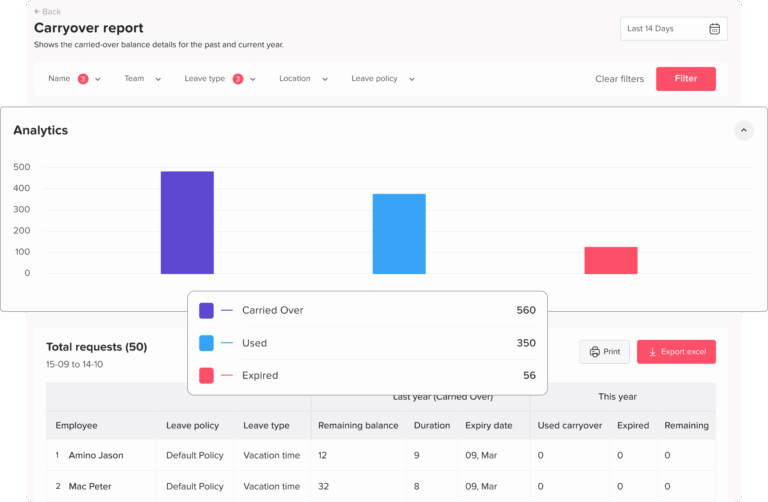The image size is (768, 502).
Task: Clear all applied filters
Action: pyautogui.click(x=620, y=79)
